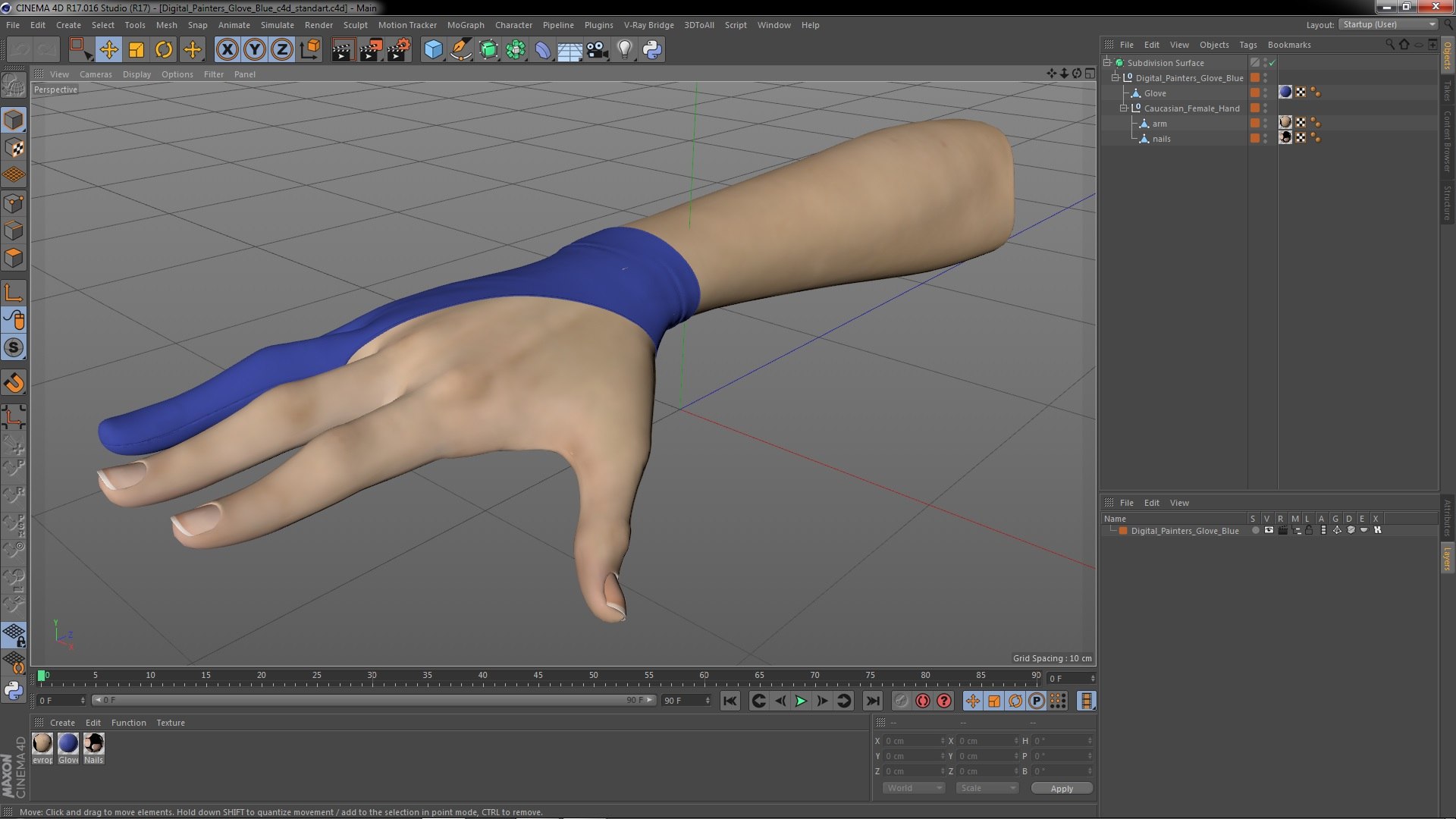The width and height of the screenshot is (1456, 819).
Task: Go to start of animation
Action: pyautogui.click(x=730, y=701)
